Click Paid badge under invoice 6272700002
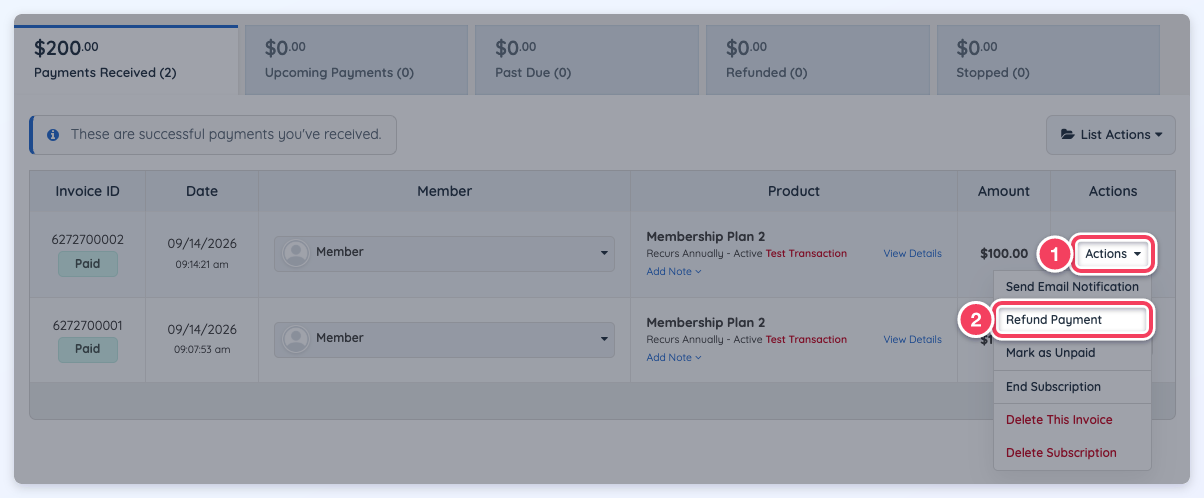1204x498 pixels. click(x=87, y=264)
